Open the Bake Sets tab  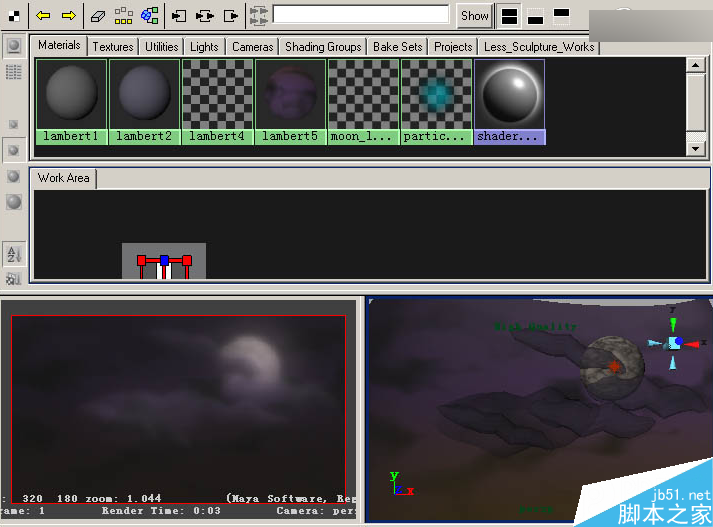(x=397, y=47)
